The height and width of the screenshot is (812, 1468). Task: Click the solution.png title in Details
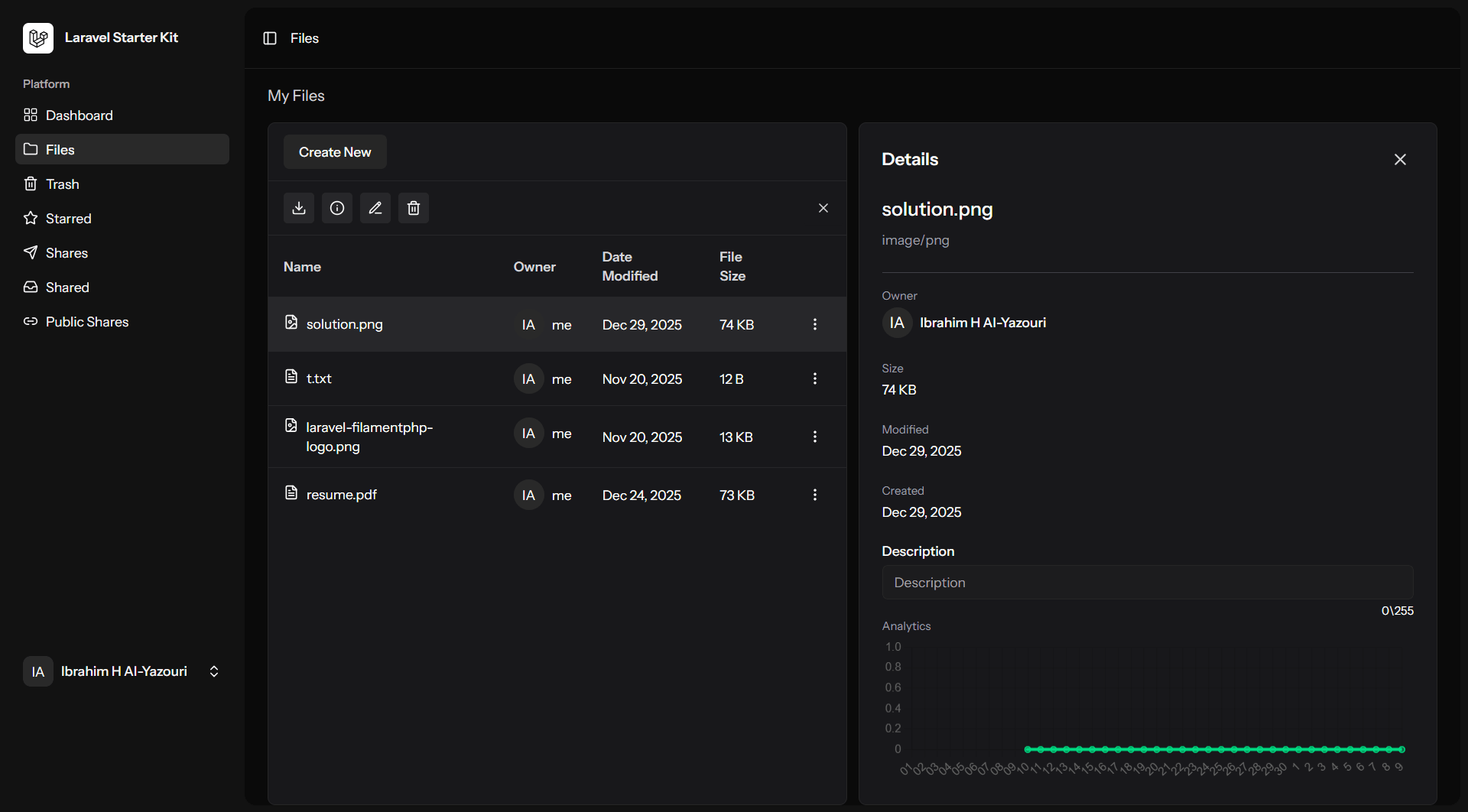(937, 209)
